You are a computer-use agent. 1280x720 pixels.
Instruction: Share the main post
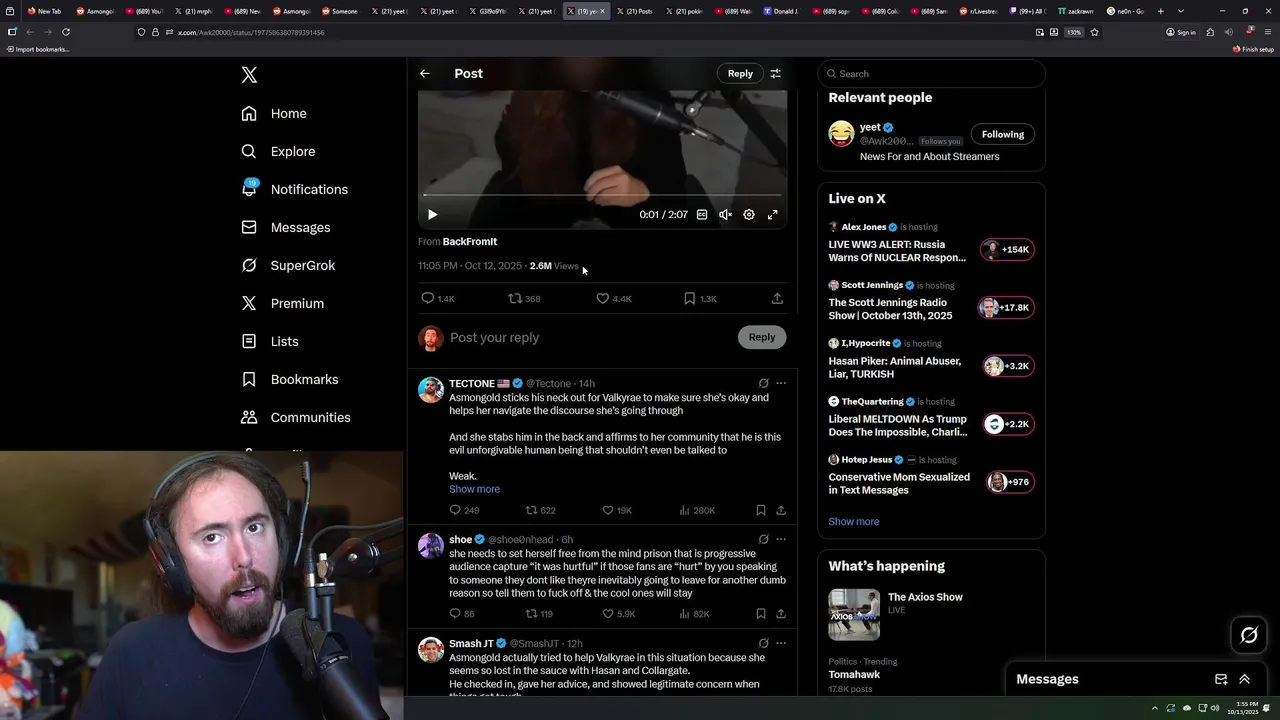pos(777,298)
